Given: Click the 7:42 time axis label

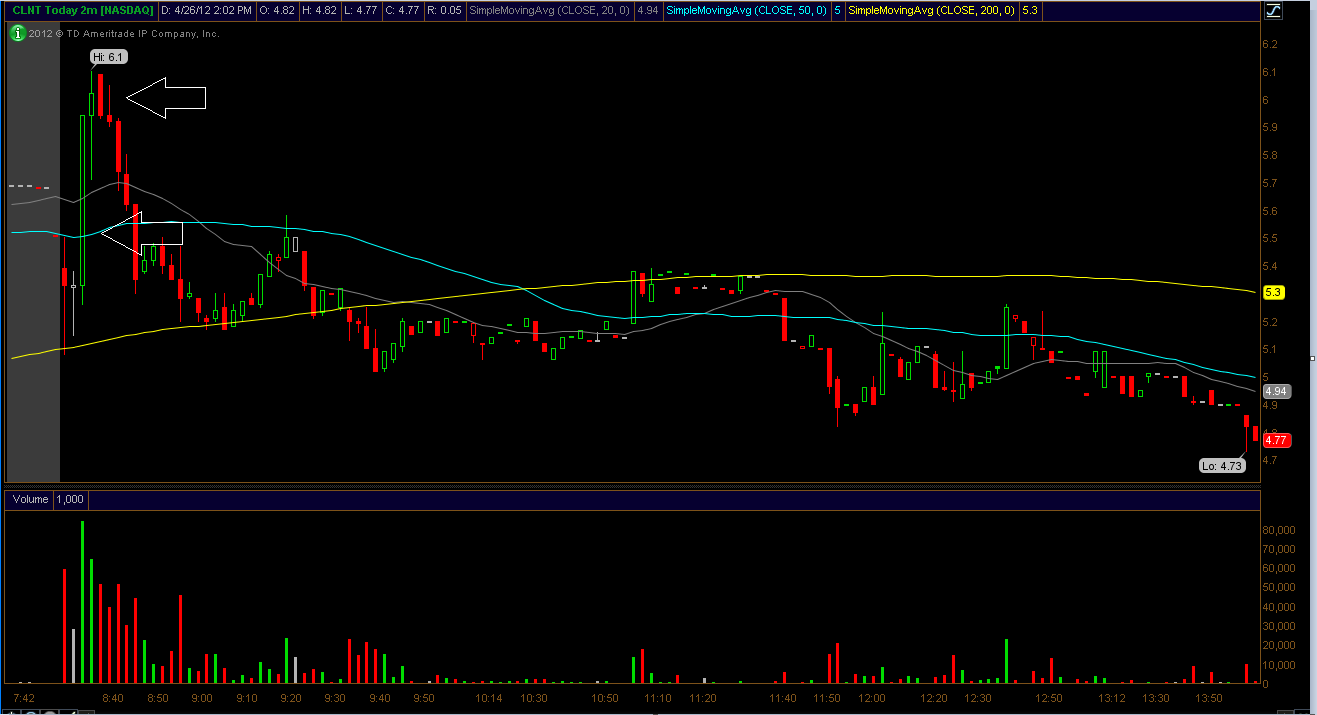Looking at the screenshot, I should (26, 697).
